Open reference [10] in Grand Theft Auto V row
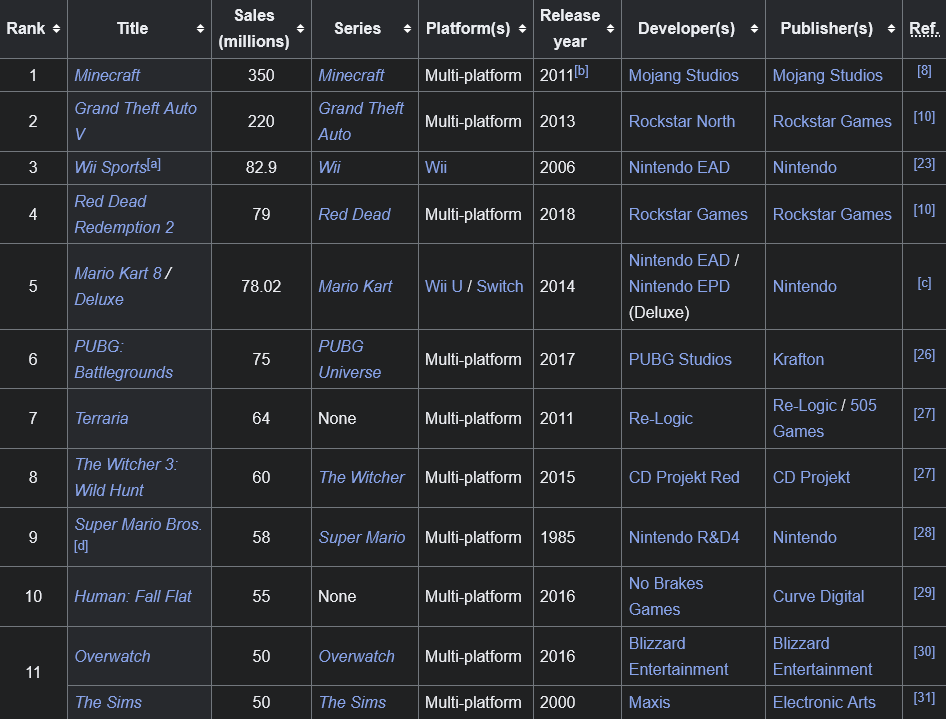946x719 pixels. point(924,116)
